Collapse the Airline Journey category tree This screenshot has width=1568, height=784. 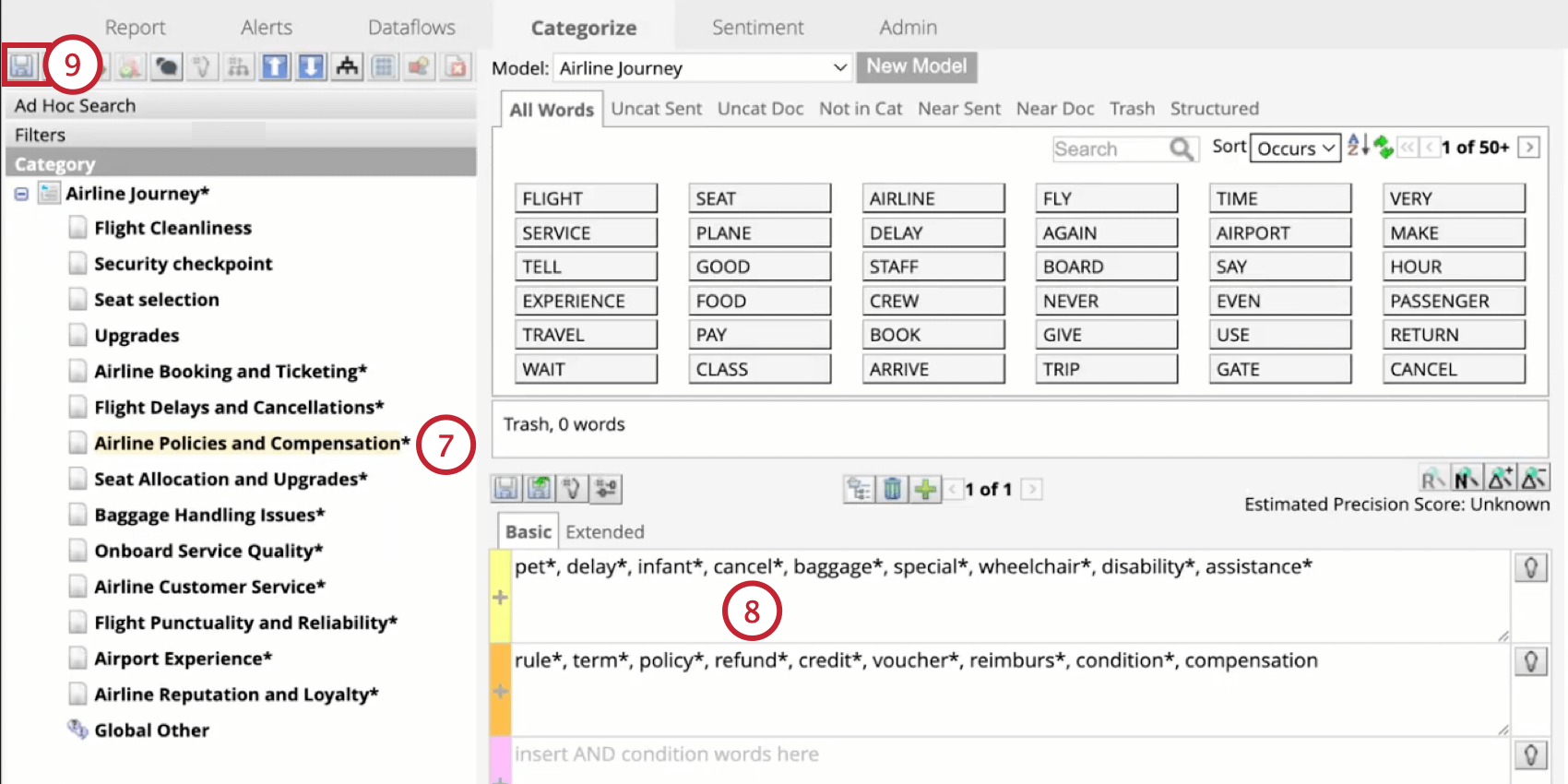click(x=21, y=194)
